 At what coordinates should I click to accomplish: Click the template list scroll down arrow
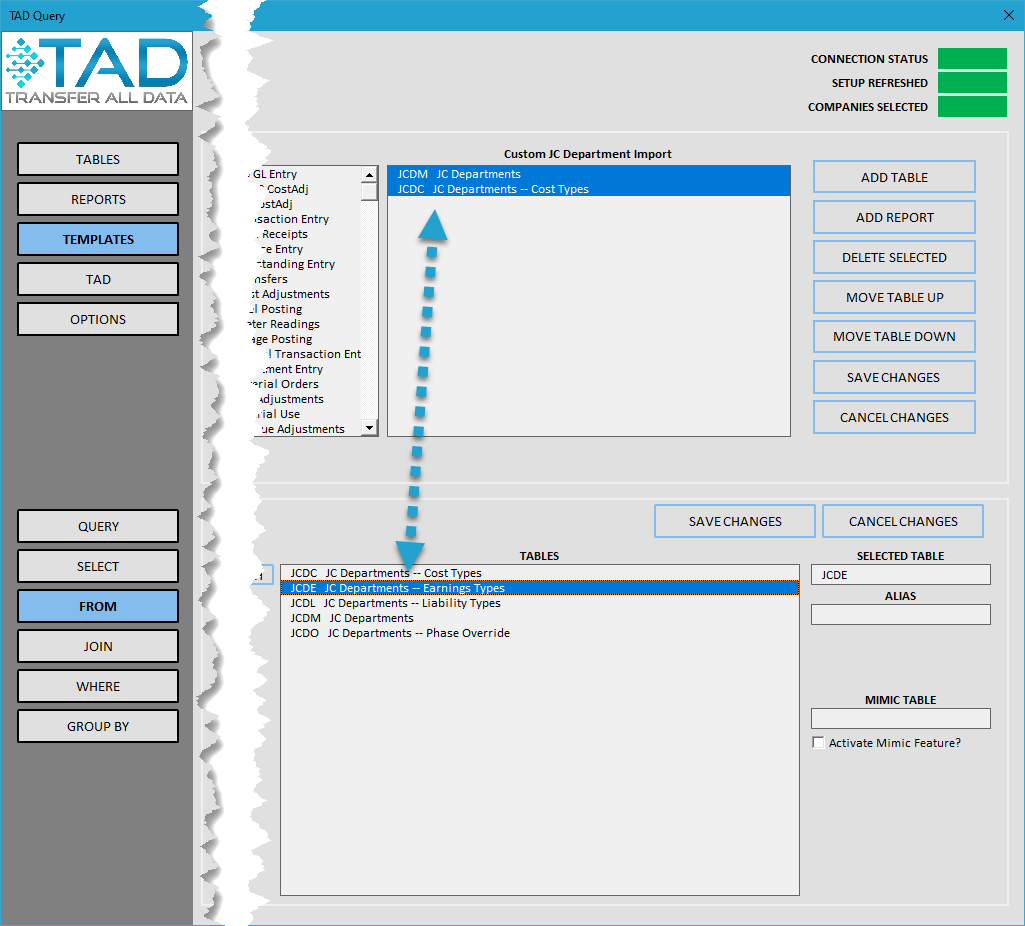click(x=369, y=427)
